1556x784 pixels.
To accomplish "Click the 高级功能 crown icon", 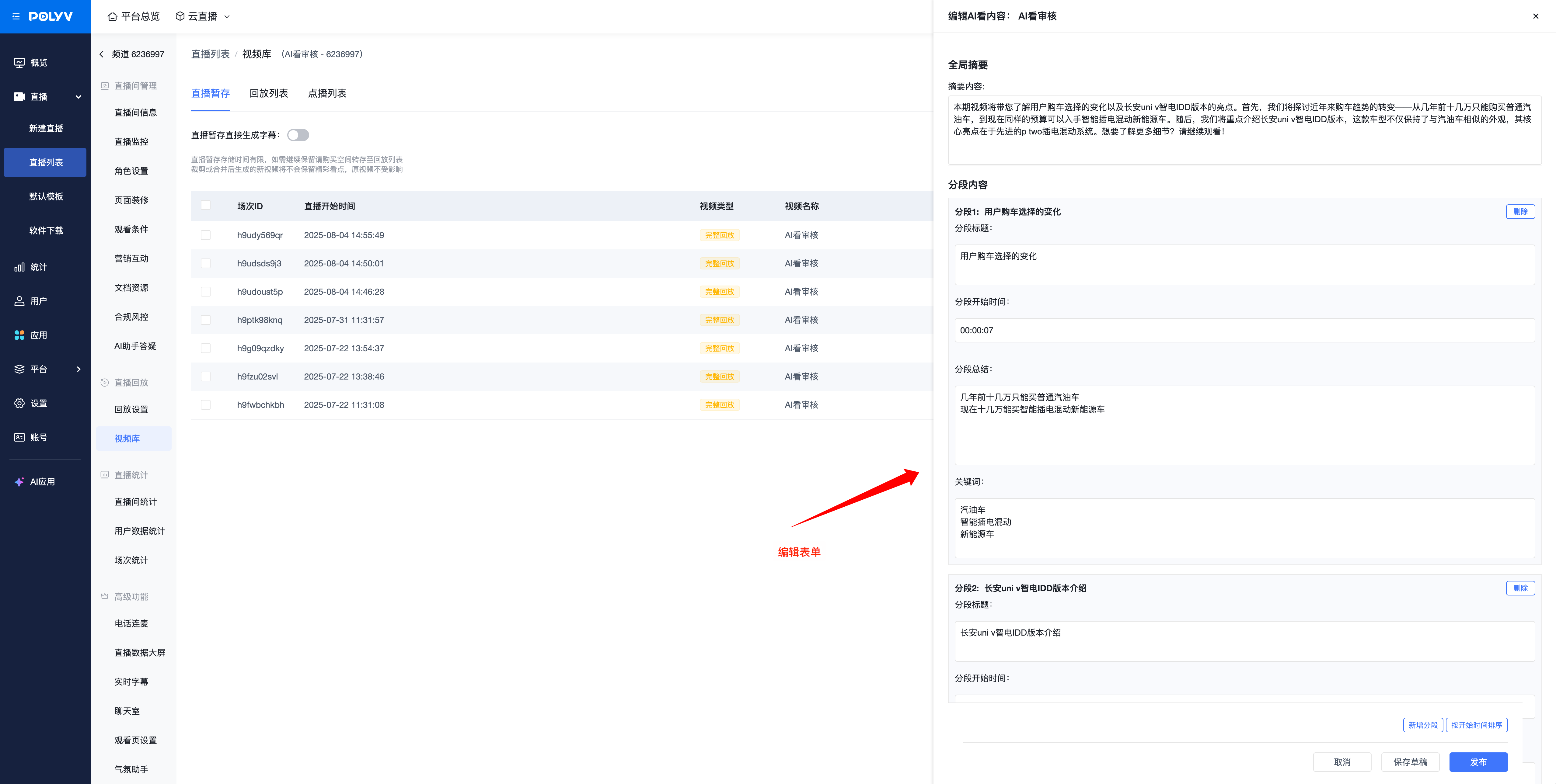I will [x=104, y=597].
